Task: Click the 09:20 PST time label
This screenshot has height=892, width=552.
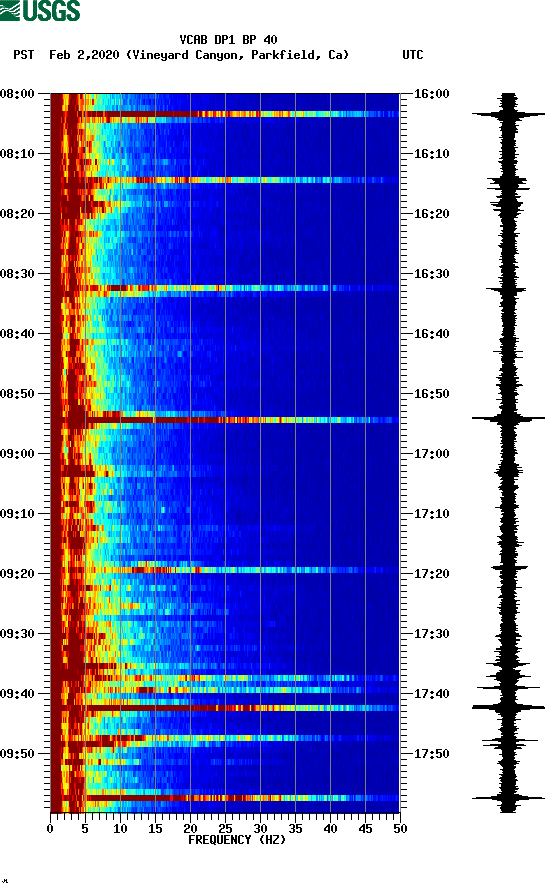Action: click(x=17, y=574)
